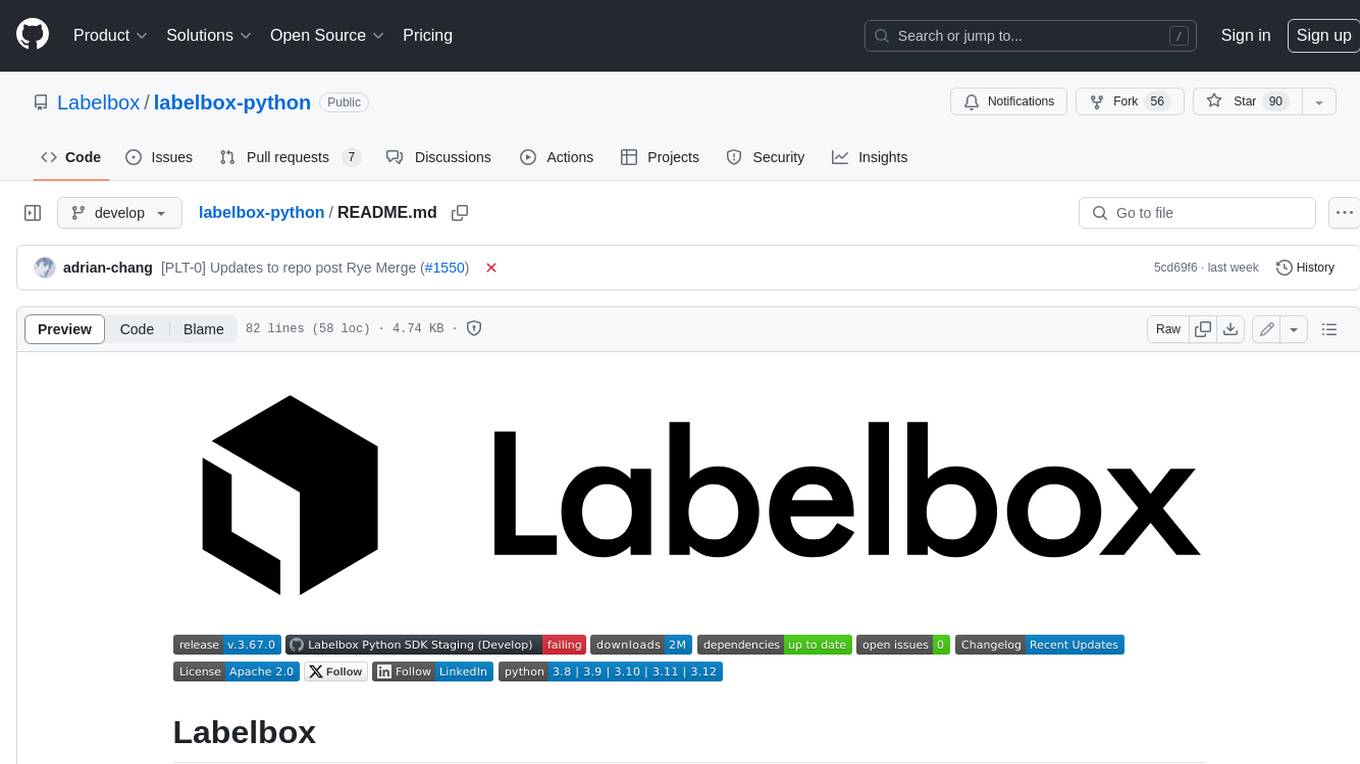Screen dimensions: 1360x764
Task: Open the Solutions menu
Action: (x=209, y=35)
